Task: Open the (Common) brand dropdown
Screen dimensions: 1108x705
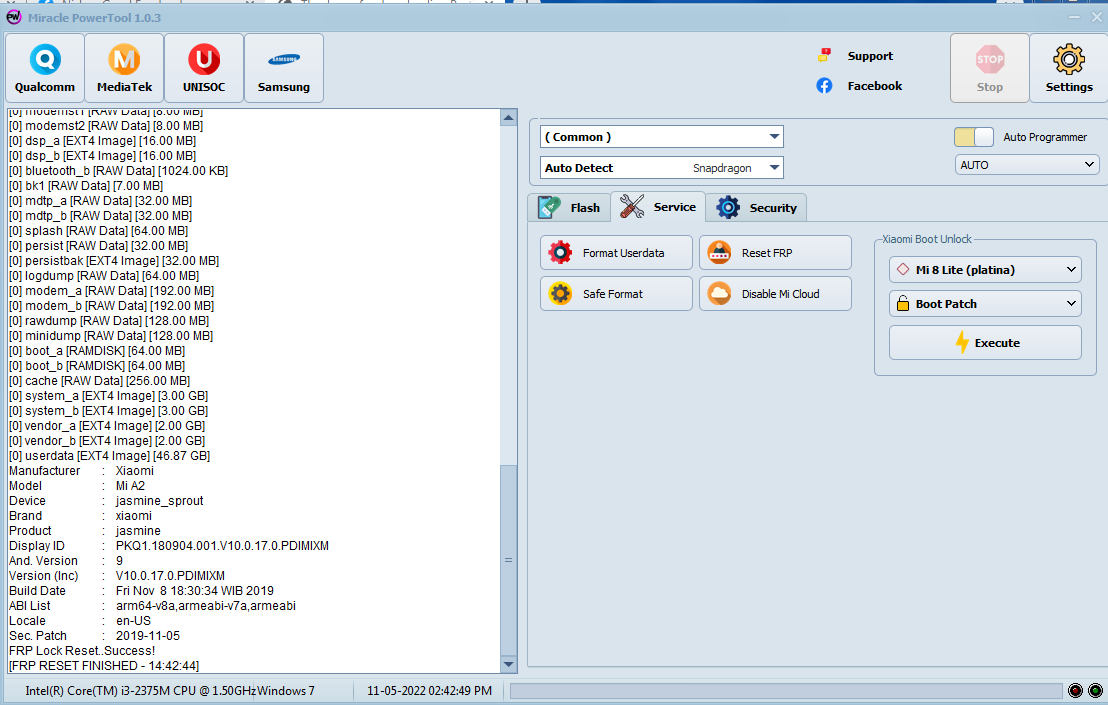Action: 662,137
